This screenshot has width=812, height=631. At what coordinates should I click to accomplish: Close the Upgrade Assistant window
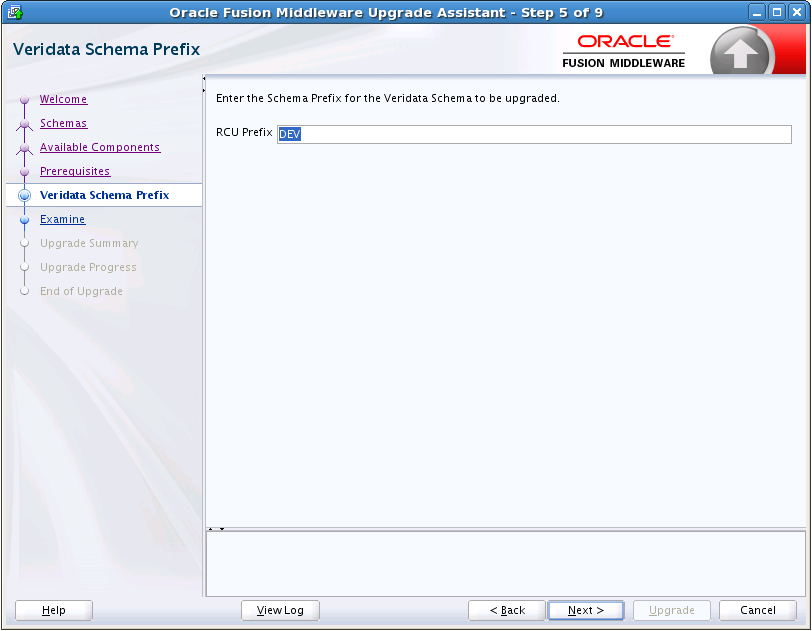coord(797,12)
